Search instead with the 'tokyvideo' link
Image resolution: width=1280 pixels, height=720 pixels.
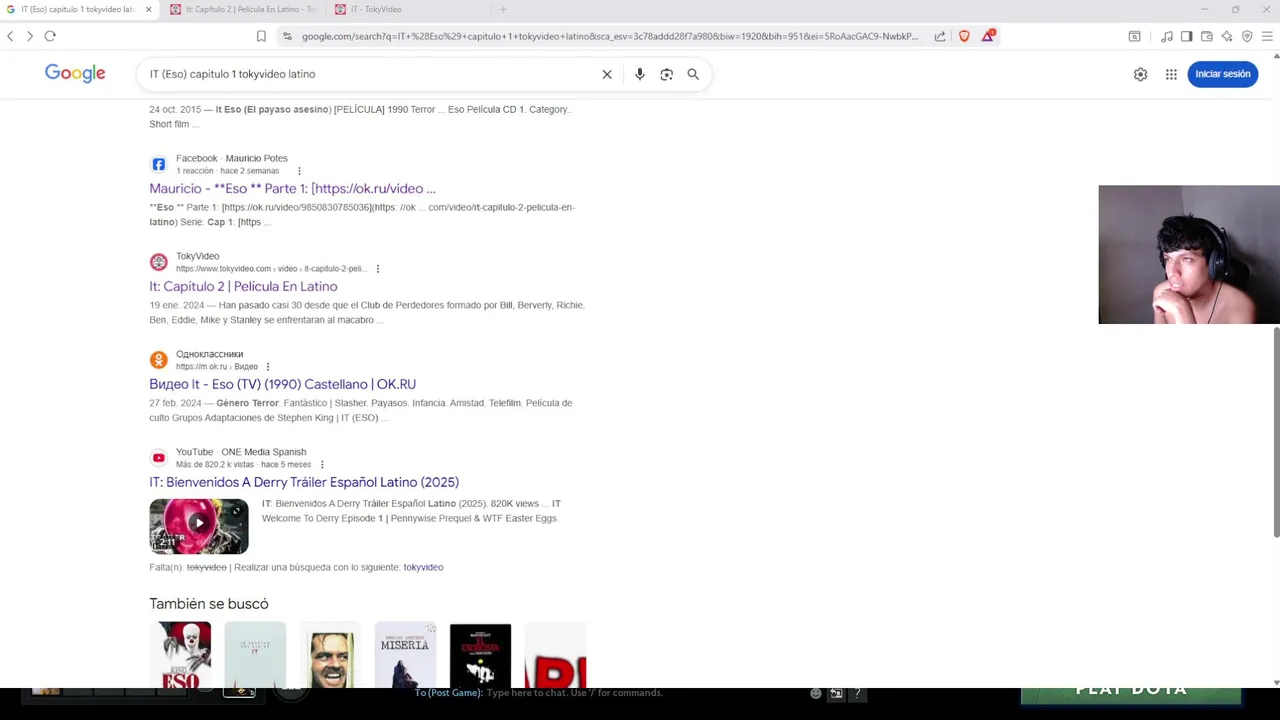(423, 567)
